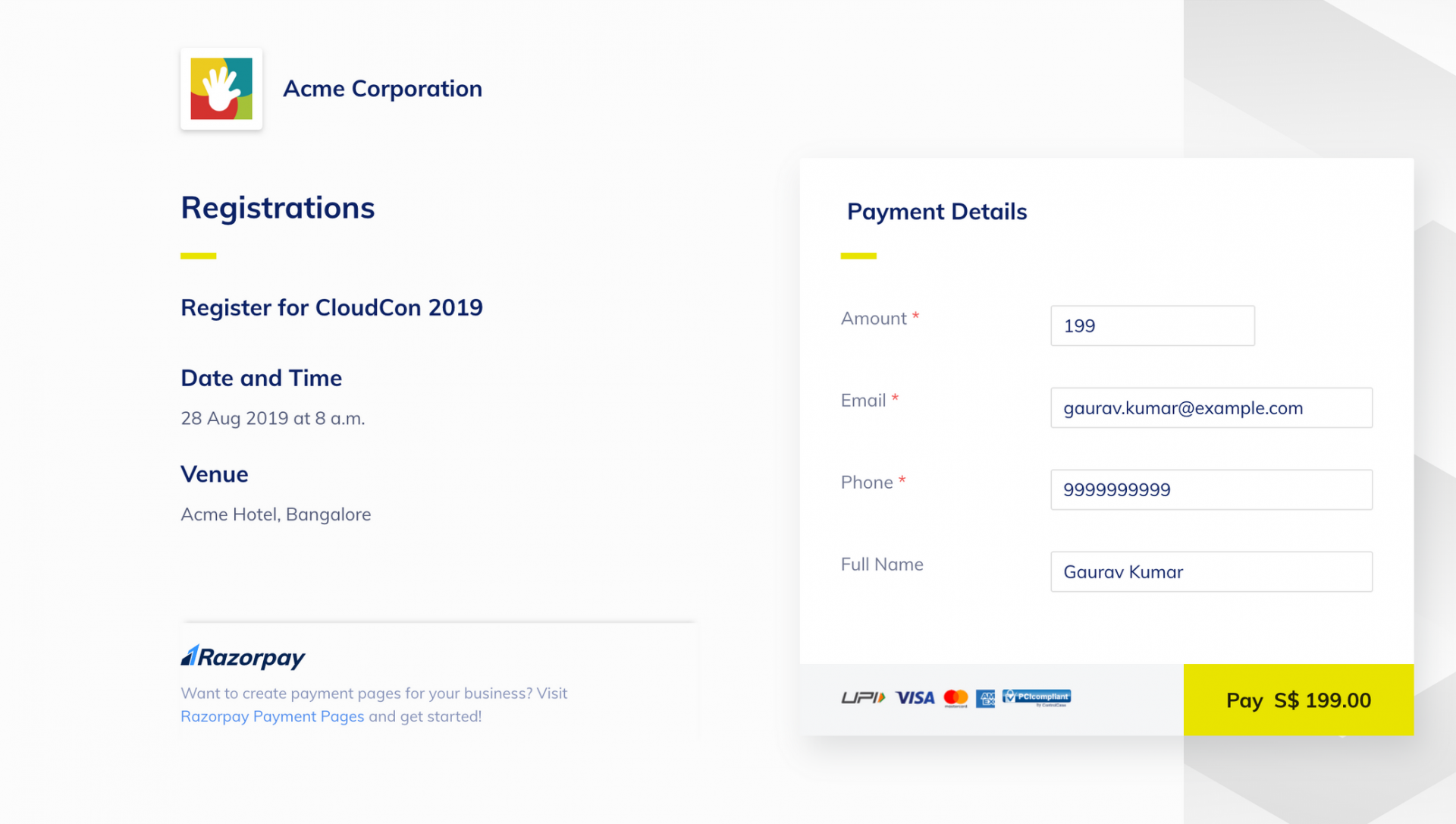Click the Amount field label
This screenshot has width=1456, height=824.
pyautogui.click(x=874, y=319)
